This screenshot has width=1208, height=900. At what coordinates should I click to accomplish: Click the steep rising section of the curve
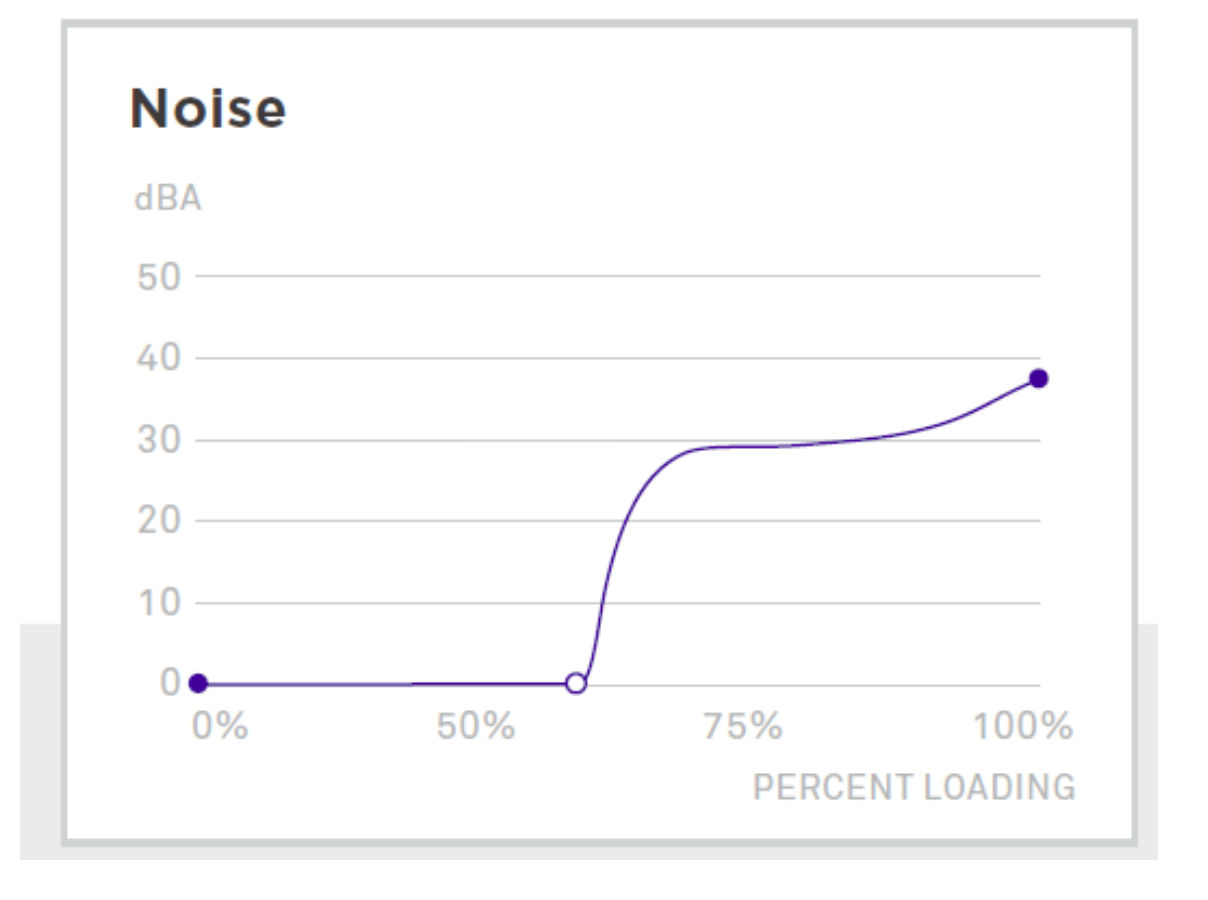(610, 560)
